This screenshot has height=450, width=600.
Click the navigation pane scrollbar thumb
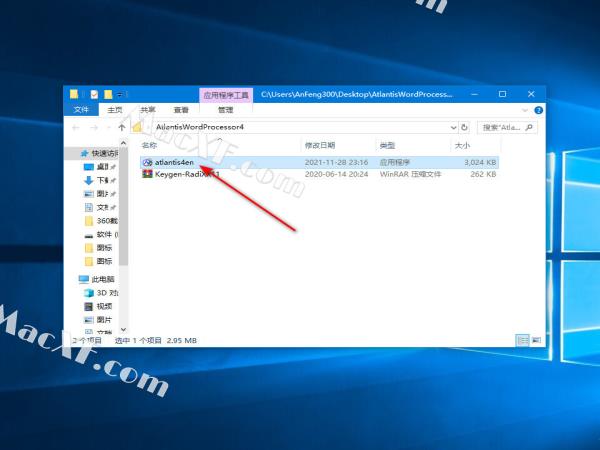(x=123, y=207)
